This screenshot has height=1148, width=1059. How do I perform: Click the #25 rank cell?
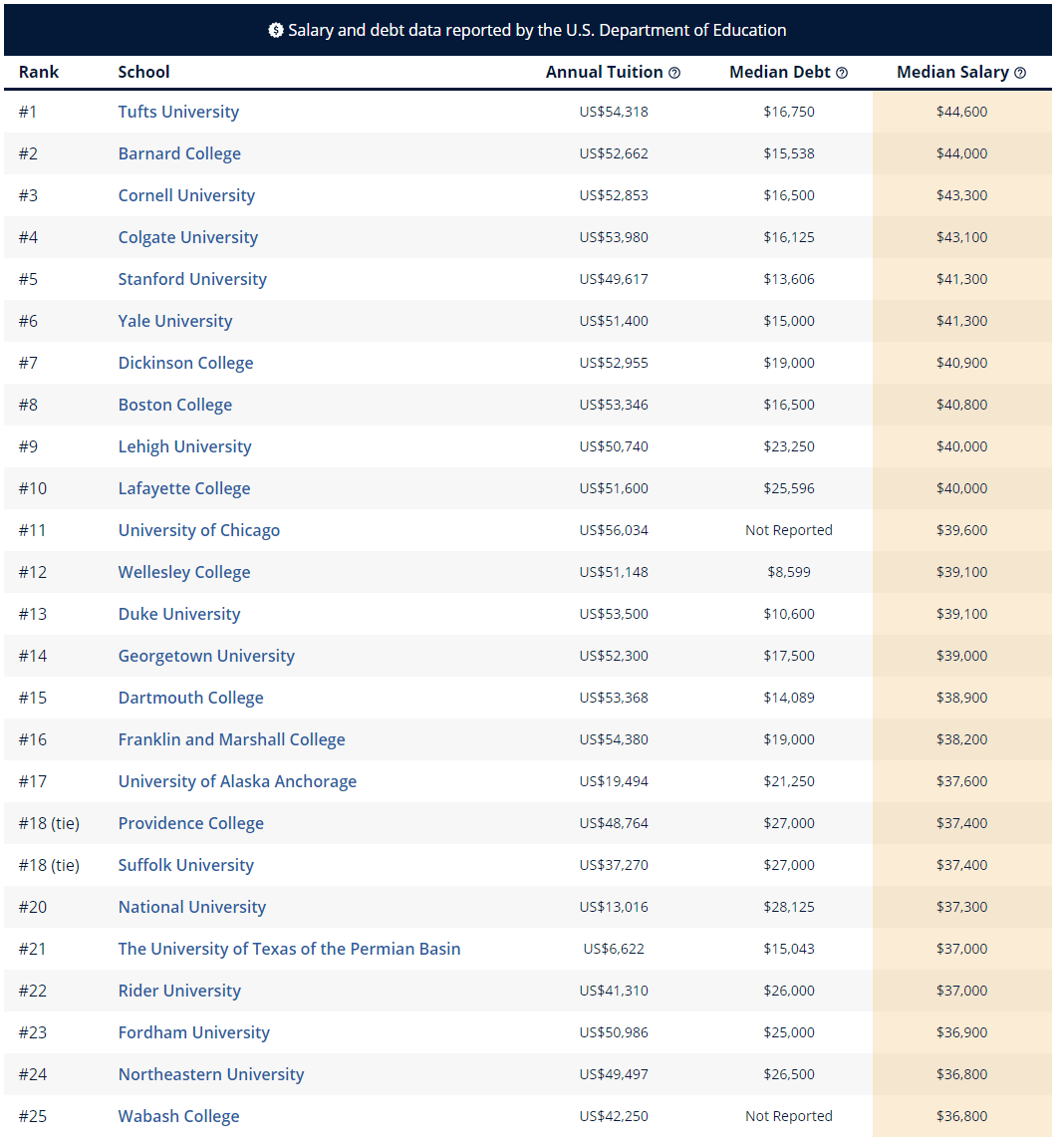tap(33, 1116)
